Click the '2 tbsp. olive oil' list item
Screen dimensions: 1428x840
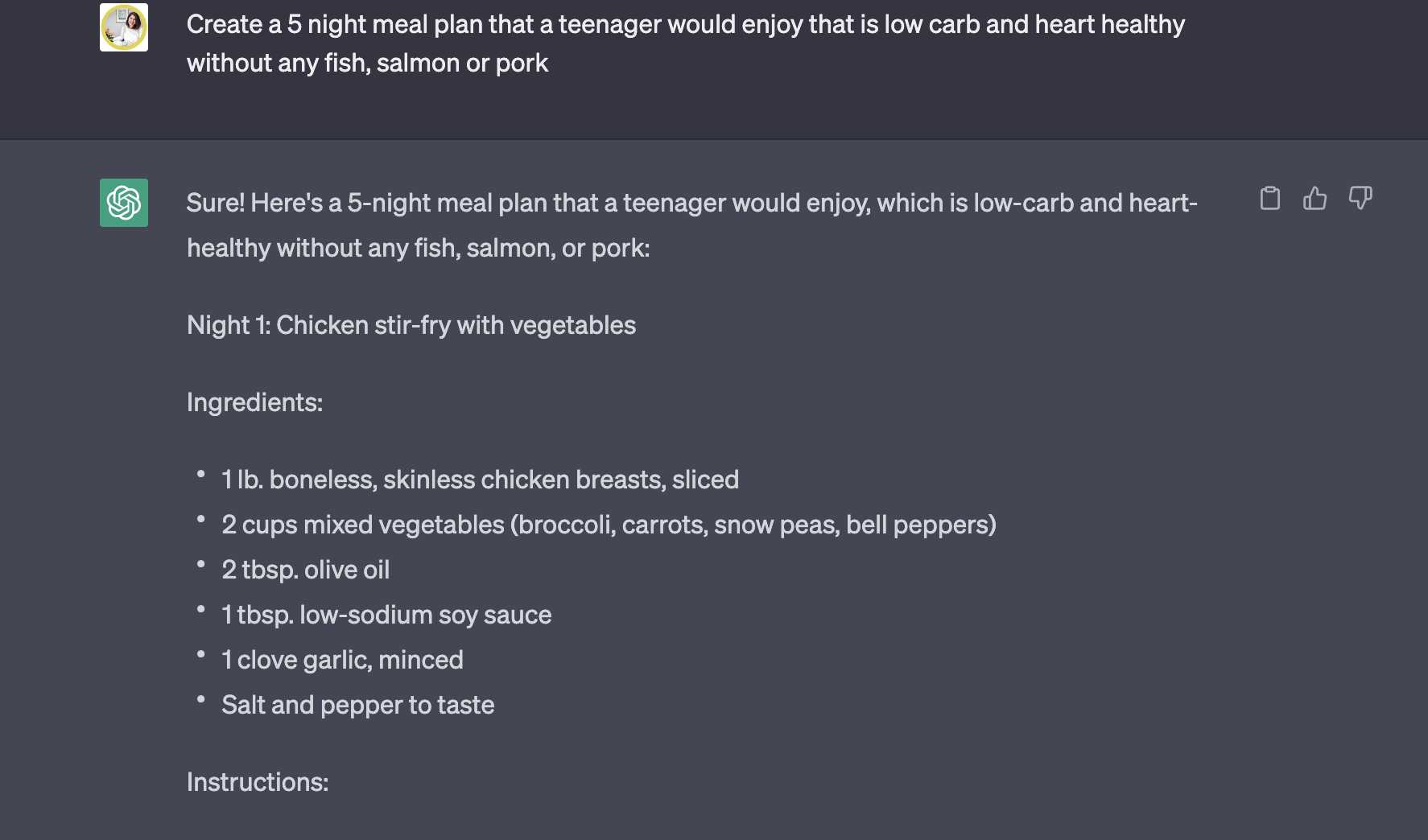pyautogui.click(x=305, y=570)
